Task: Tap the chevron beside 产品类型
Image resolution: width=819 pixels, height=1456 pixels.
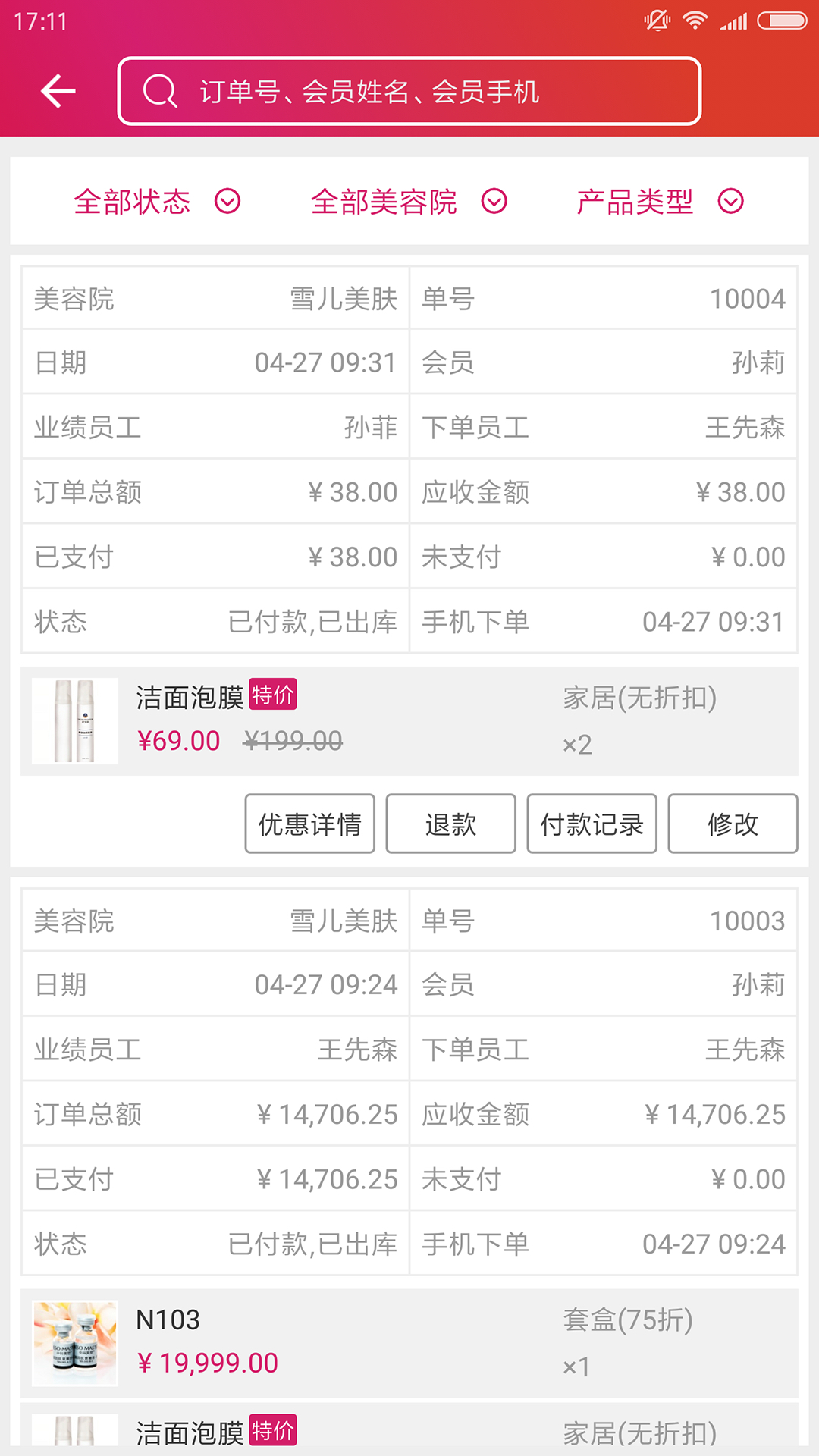Action: (731, 202)
